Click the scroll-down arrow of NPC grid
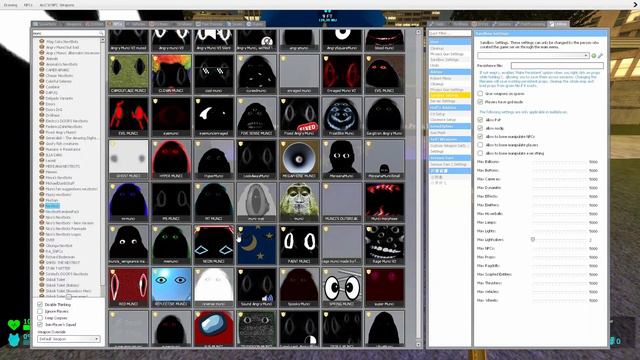 pyautogui.click(x=418, y=344)
